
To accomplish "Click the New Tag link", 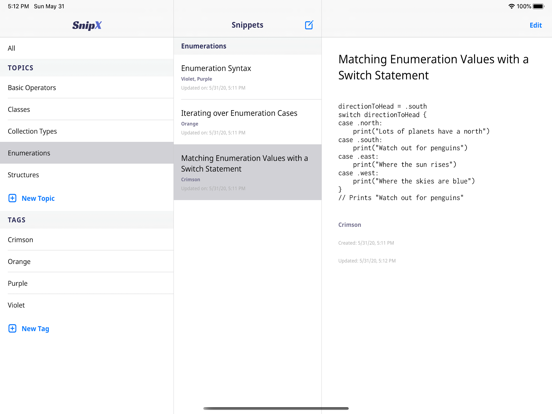I will click(35, 328).
